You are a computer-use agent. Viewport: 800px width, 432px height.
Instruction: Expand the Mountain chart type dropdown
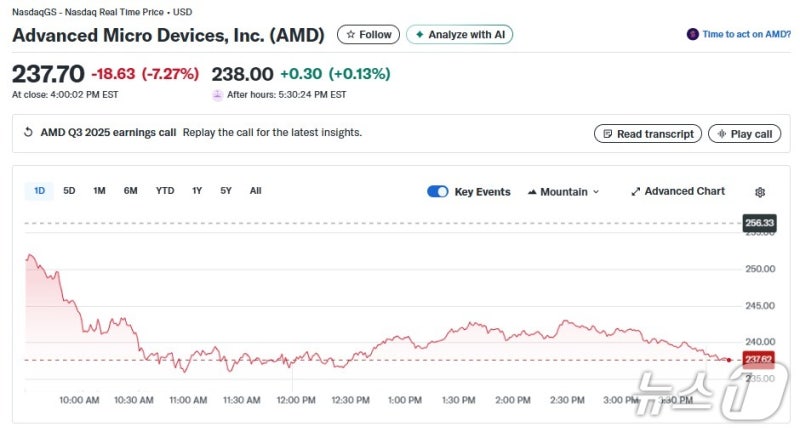coord(563,192)
